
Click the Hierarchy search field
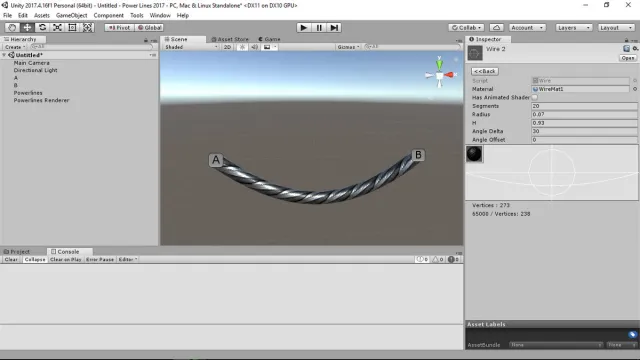point(91,47)
